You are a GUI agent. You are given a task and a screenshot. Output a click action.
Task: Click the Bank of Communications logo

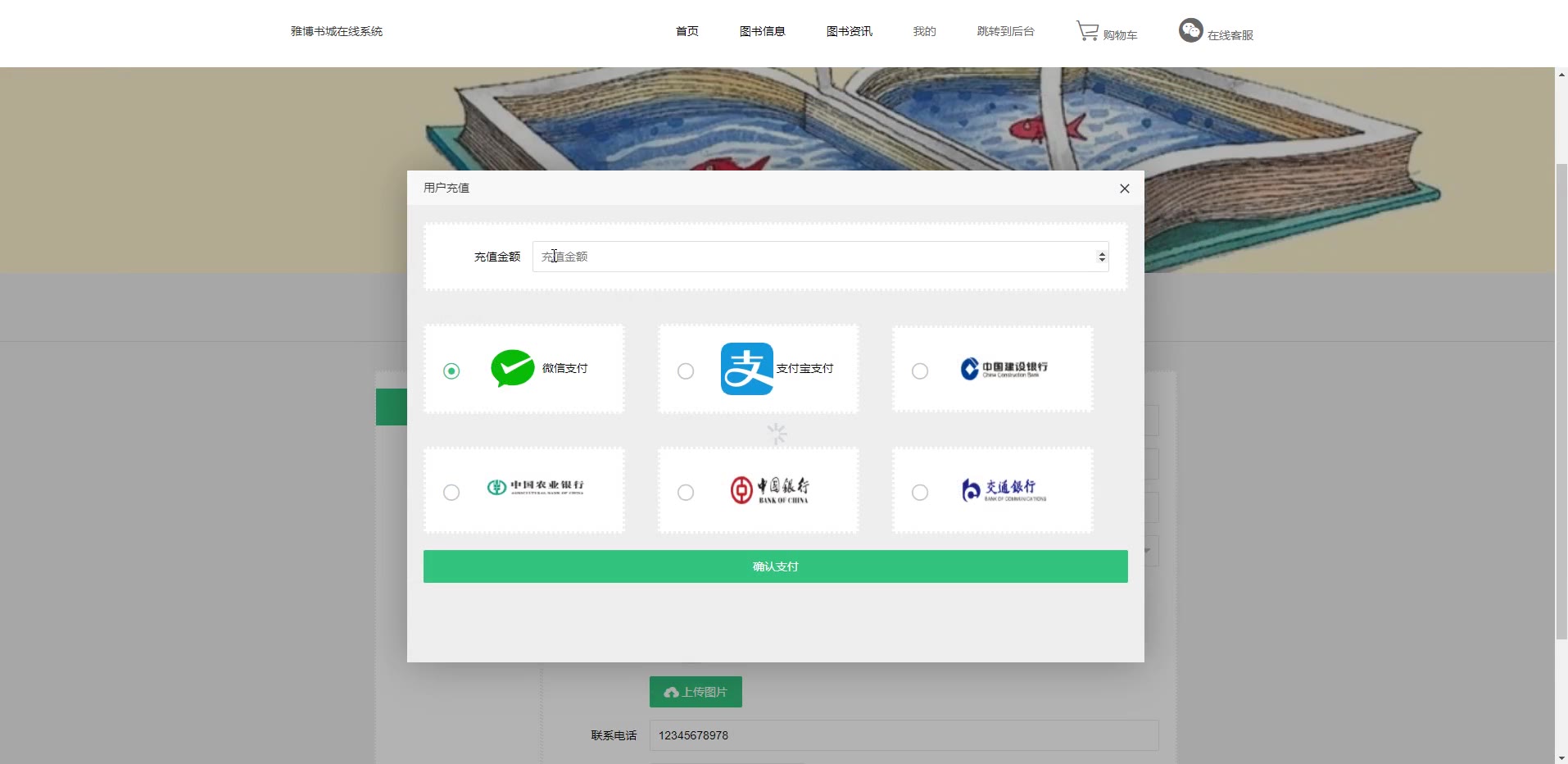click(1004, 490)
